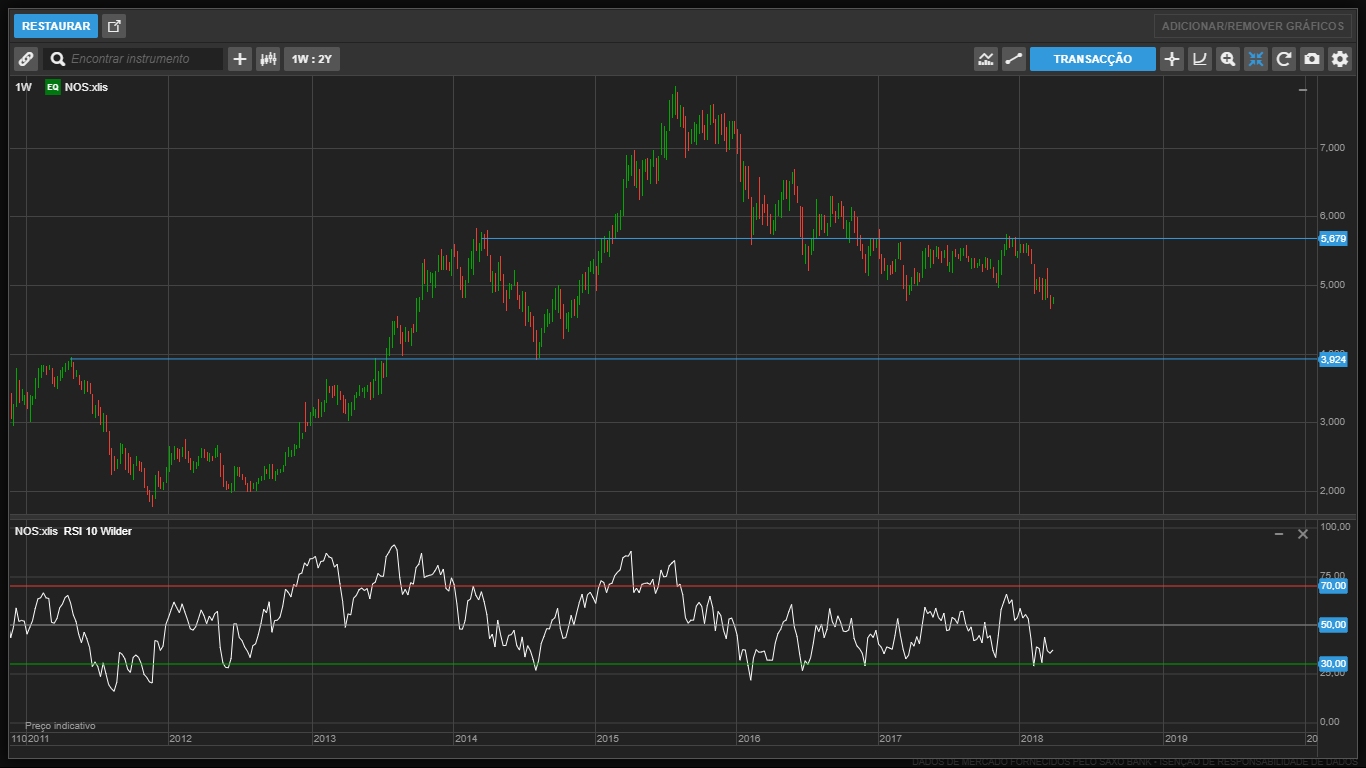Collapse the RSI 10 Wilder indicator panel

(1279, 534)
